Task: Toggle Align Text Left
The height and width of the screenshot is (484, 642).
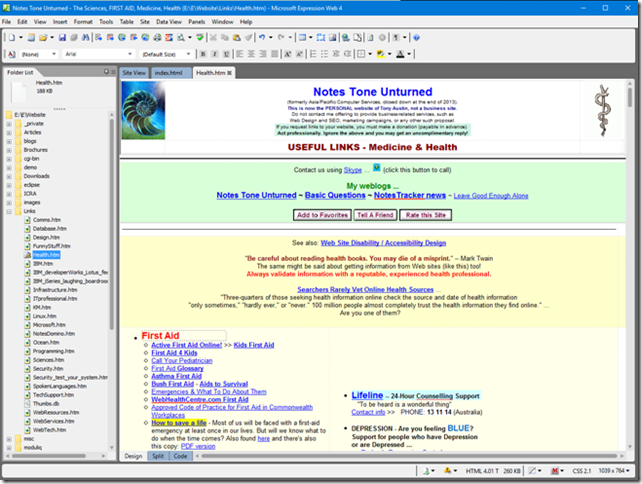Action: pos(240,54)
